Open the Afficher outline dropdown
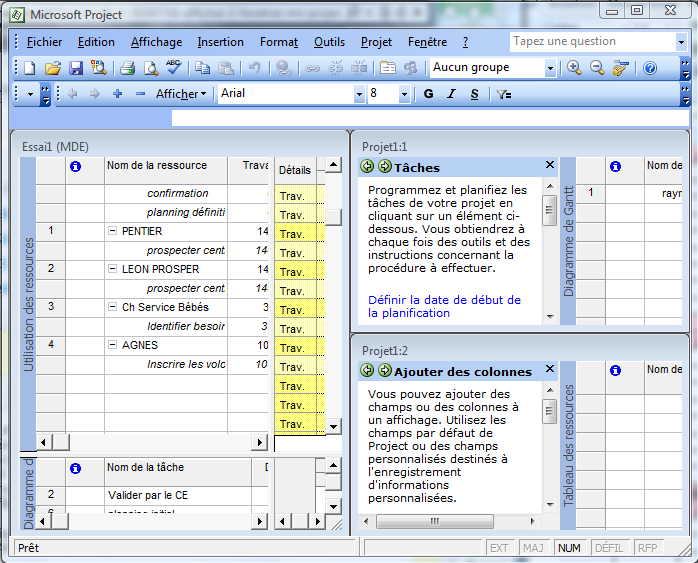The width and height of the screenshot is (698, 563). [x=181, y=94]
